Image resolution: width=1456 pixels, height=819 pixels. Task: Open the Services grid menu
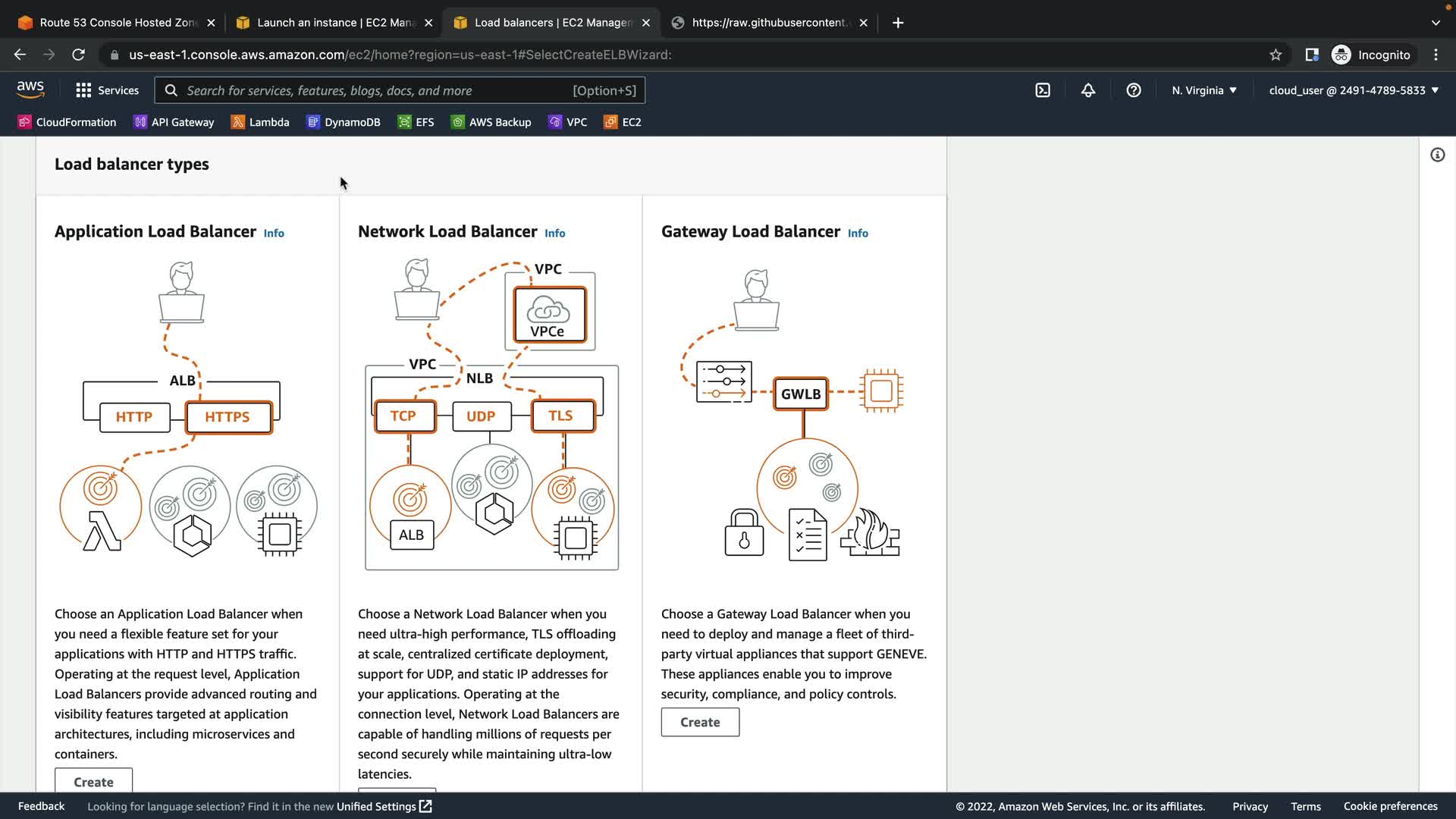tap(107, 90)
